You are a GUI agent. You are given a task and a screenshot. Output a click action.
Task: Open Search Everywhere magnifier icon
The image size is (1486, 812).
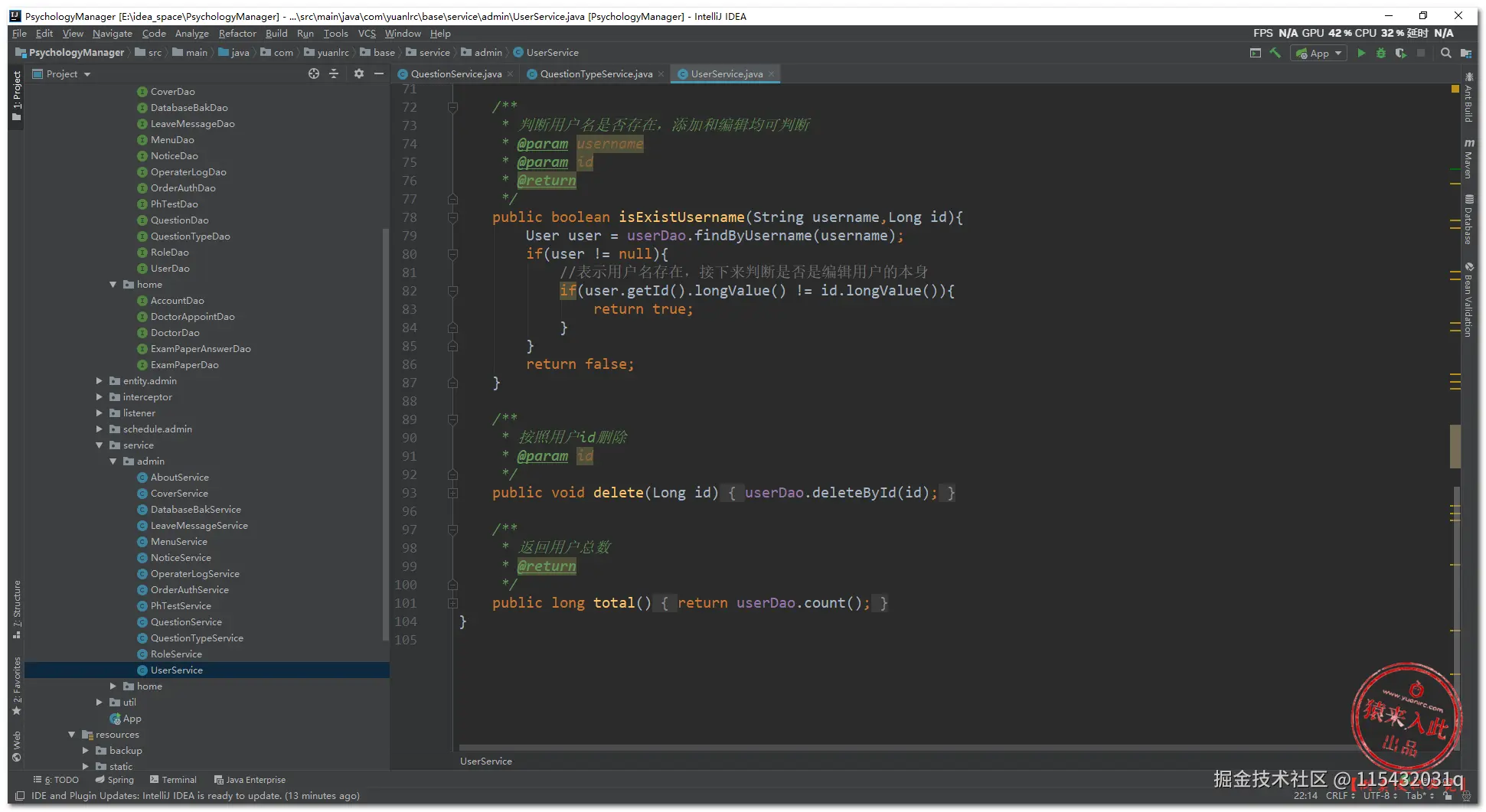click(x=1445, y=54)
